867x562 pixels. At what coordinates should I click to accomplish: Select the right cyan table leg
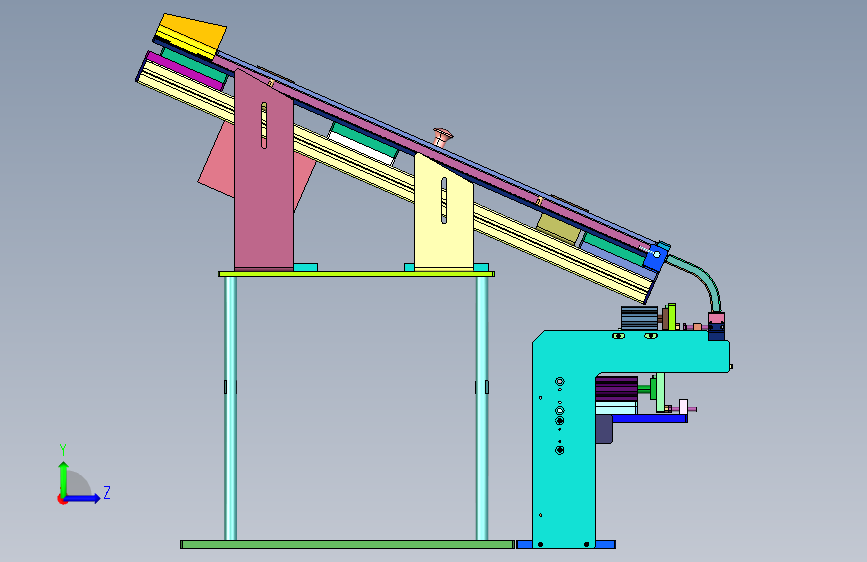[x=482, y=408]
